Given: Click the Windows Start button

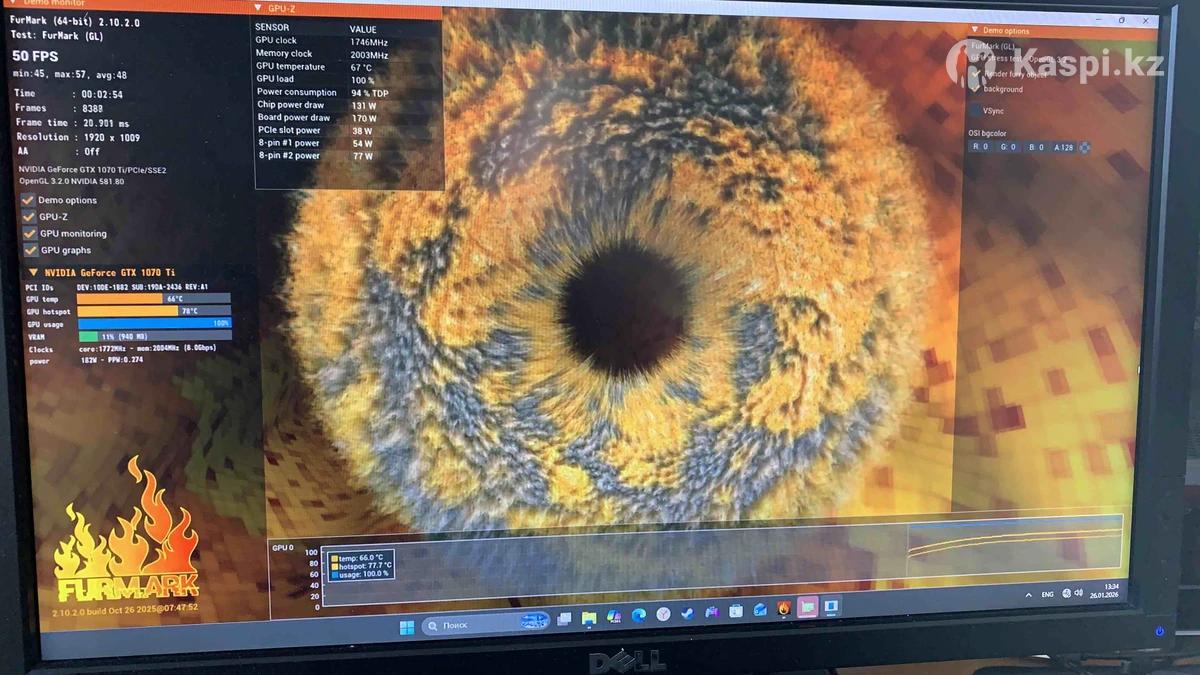Looking at the screenshot, I should [407, 627].
